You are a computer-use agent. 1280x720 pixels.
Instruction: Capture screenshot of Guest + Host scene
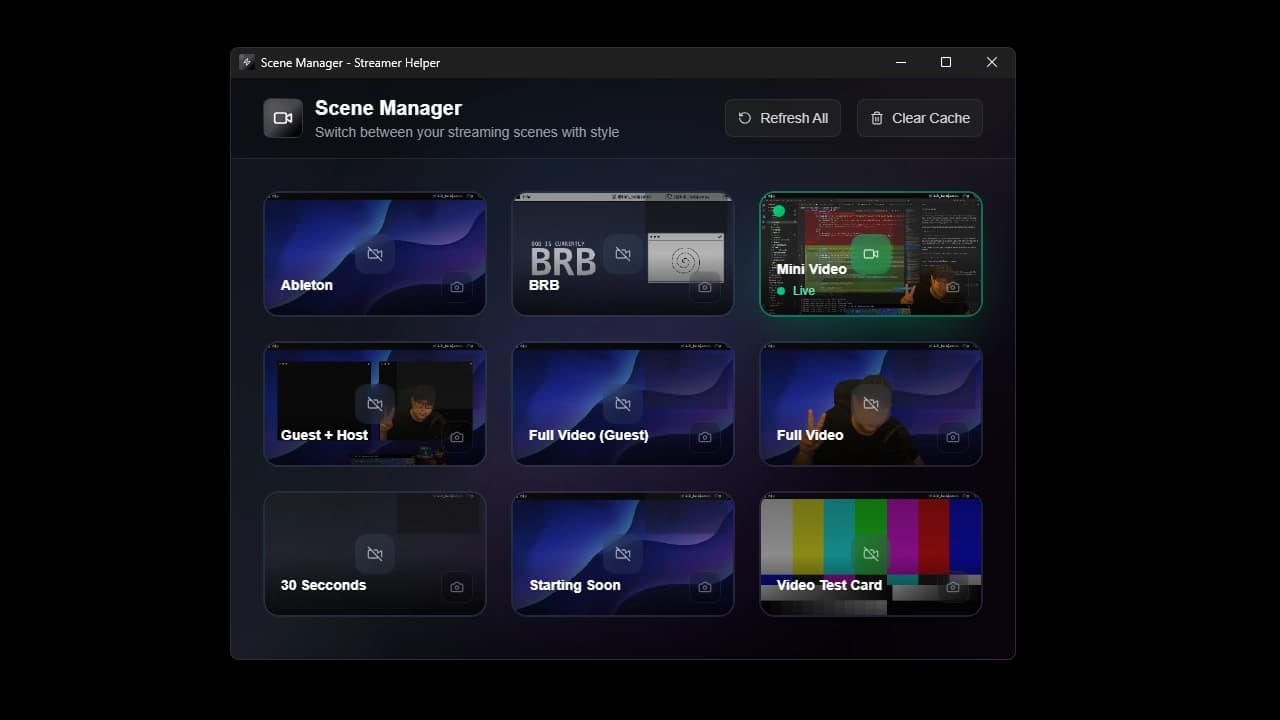[x=457, y=437]
